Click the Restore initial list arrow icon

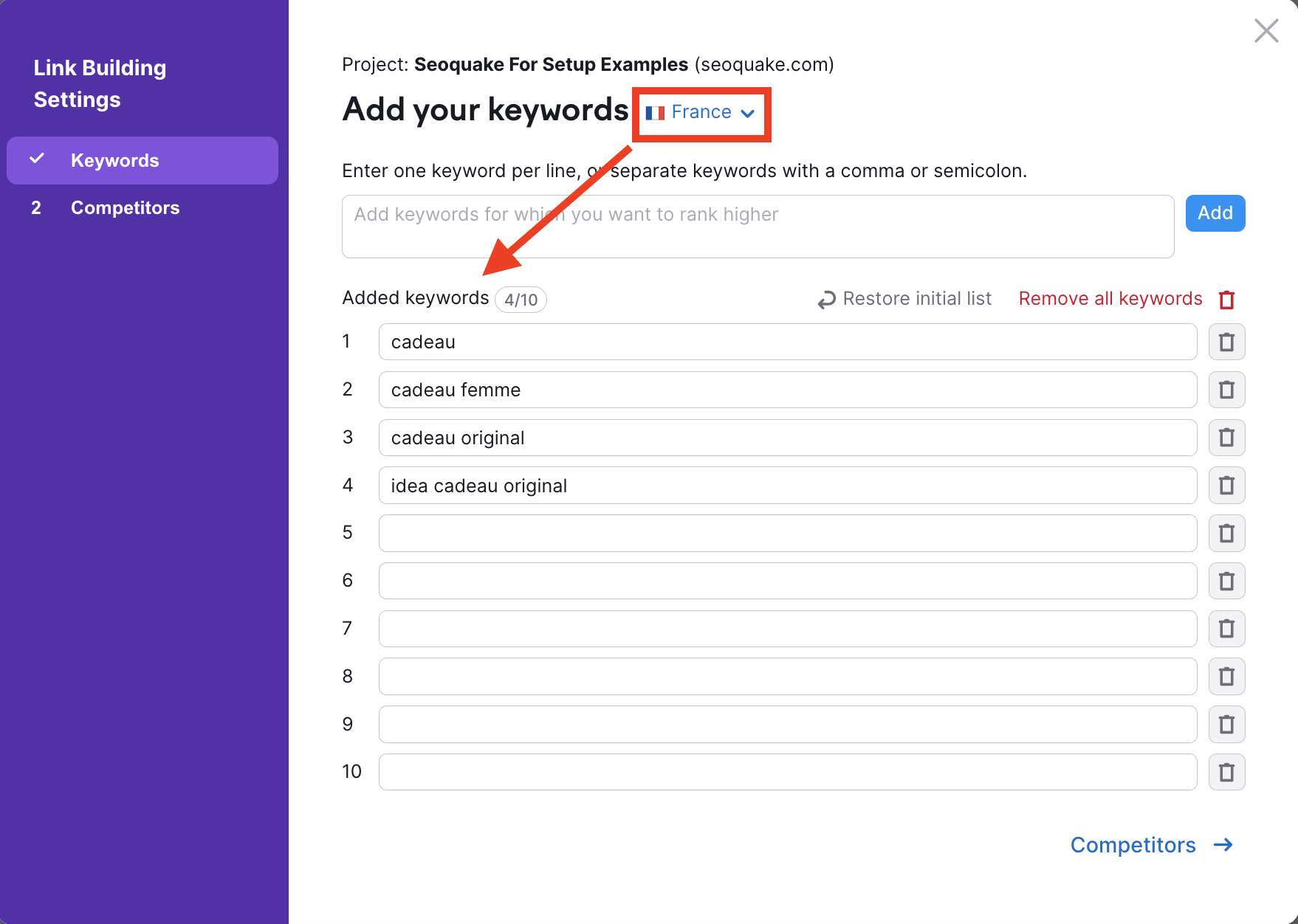pos(826,300)
